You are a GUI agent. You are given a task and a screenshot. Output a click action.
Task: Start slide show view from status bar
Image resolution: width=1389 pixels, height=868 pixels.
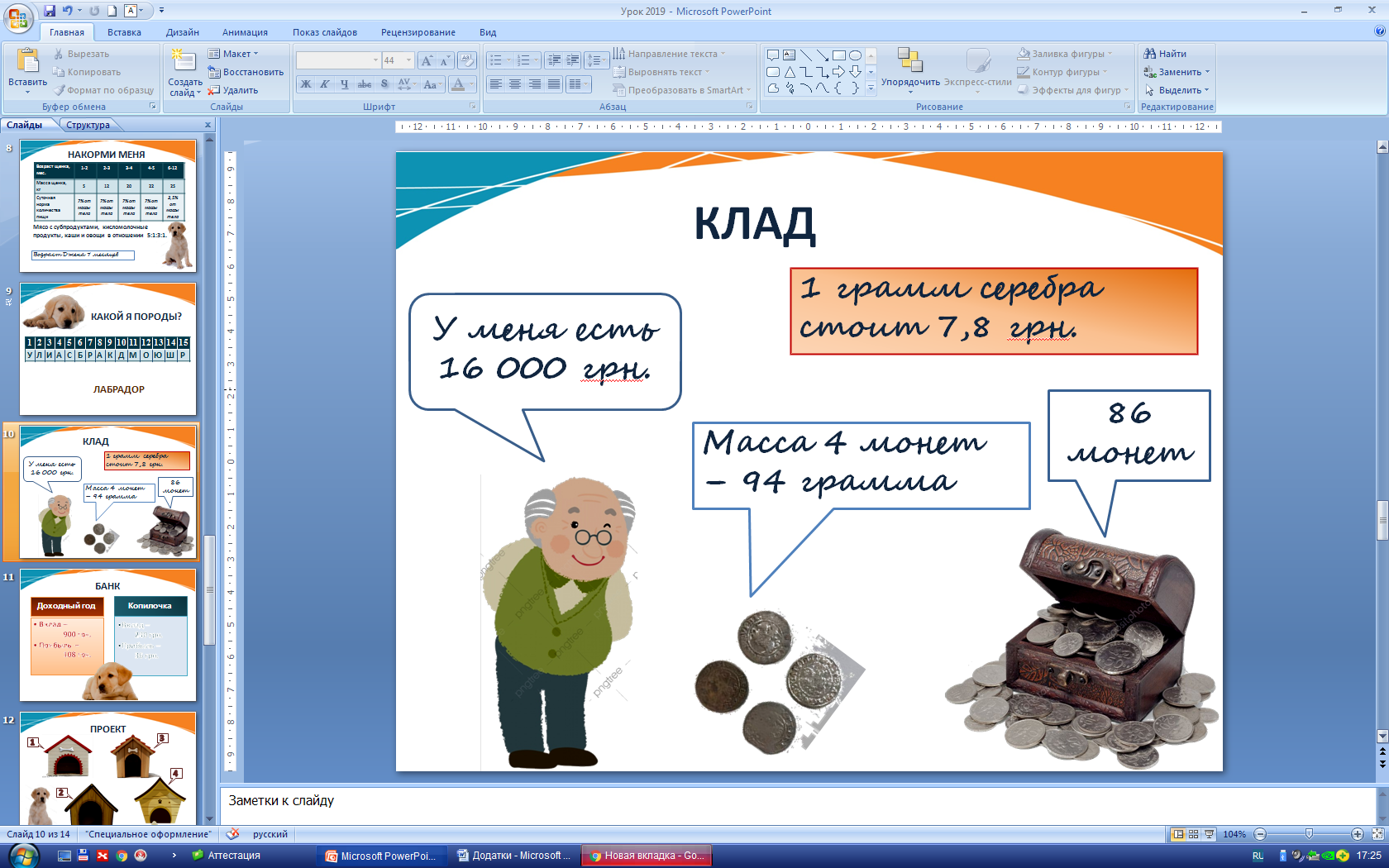click(x=1209, y=834)
